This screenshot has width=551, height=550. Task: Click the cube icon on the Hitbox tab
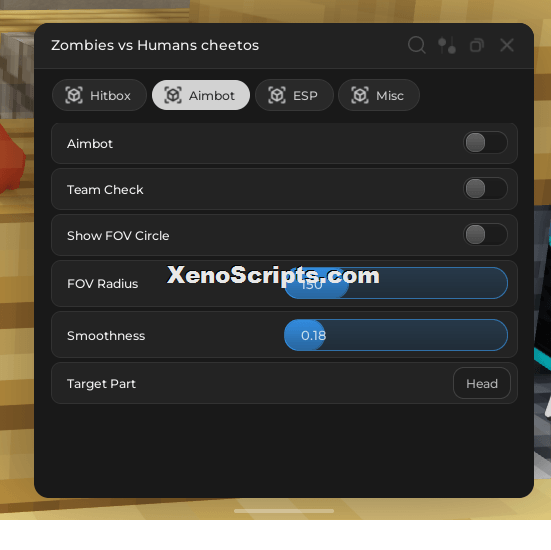74,95
